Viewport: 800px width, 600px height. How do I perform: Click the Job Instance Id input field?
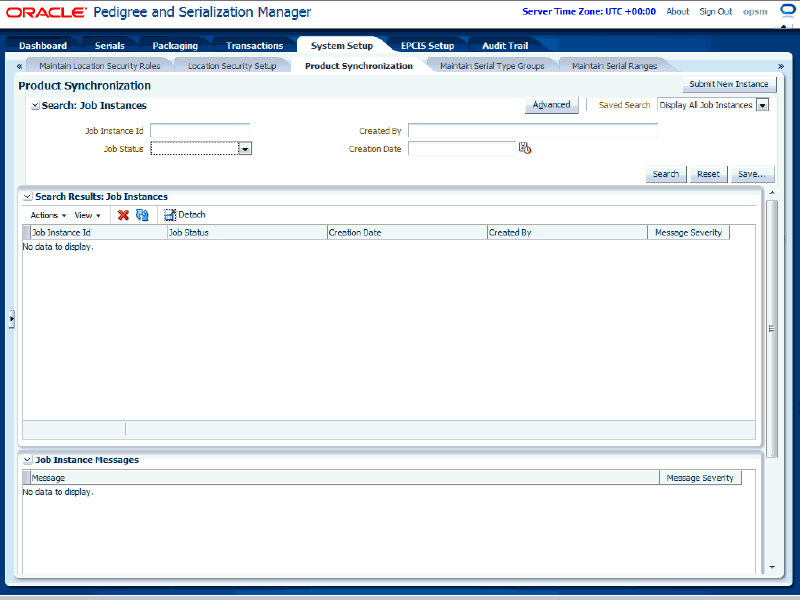[x=200, y=131]
